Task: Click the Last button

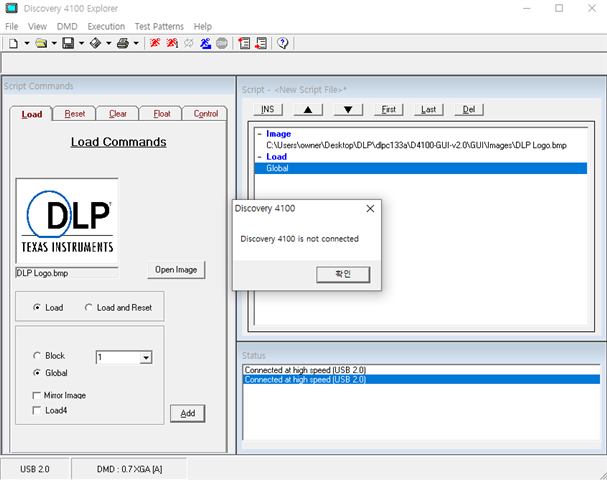Action: [x=429, y=110]
